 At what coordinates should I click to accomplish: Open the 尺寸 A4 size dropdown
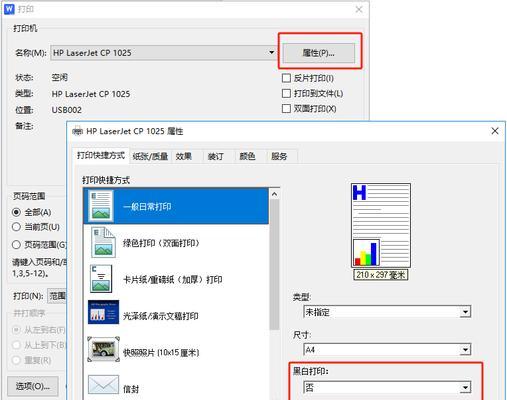[465, 350]
